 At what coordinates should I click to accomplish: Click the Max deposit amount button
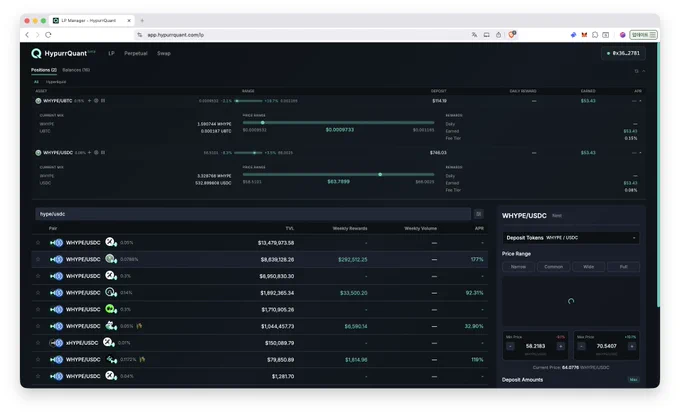tap(633, 379)
